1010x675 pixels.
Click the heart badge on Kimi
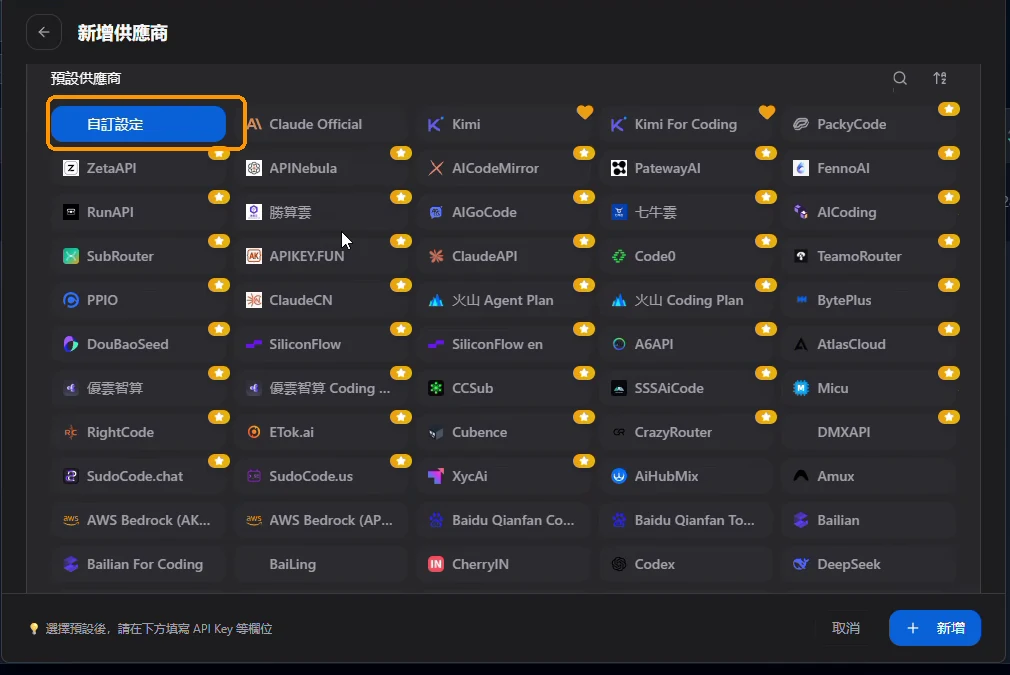tap(585, 111)
